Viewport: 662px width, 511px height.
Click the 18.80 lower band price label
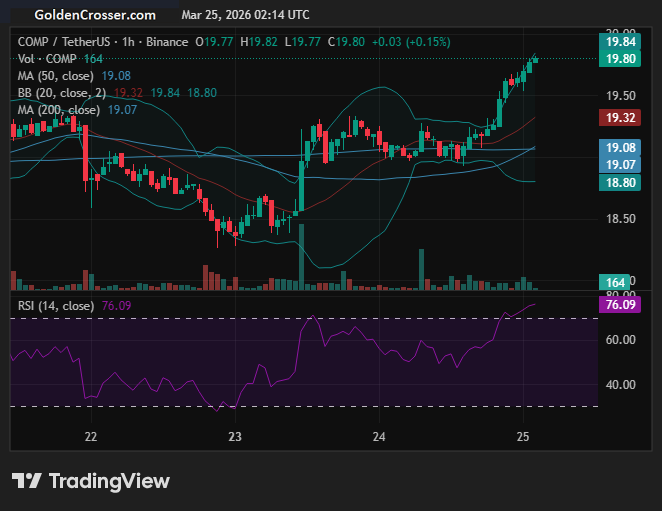click(x=620, y=182)
